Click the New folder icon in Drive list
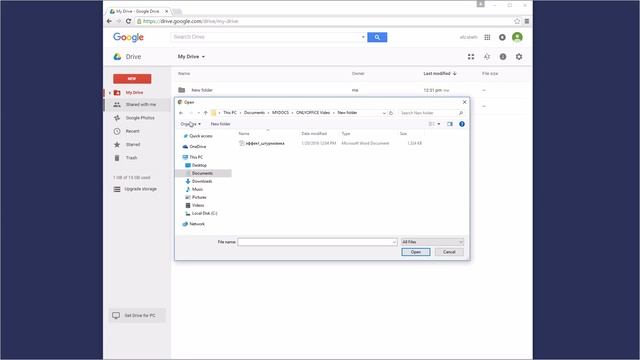640x360 pixels. pos(182,90)
